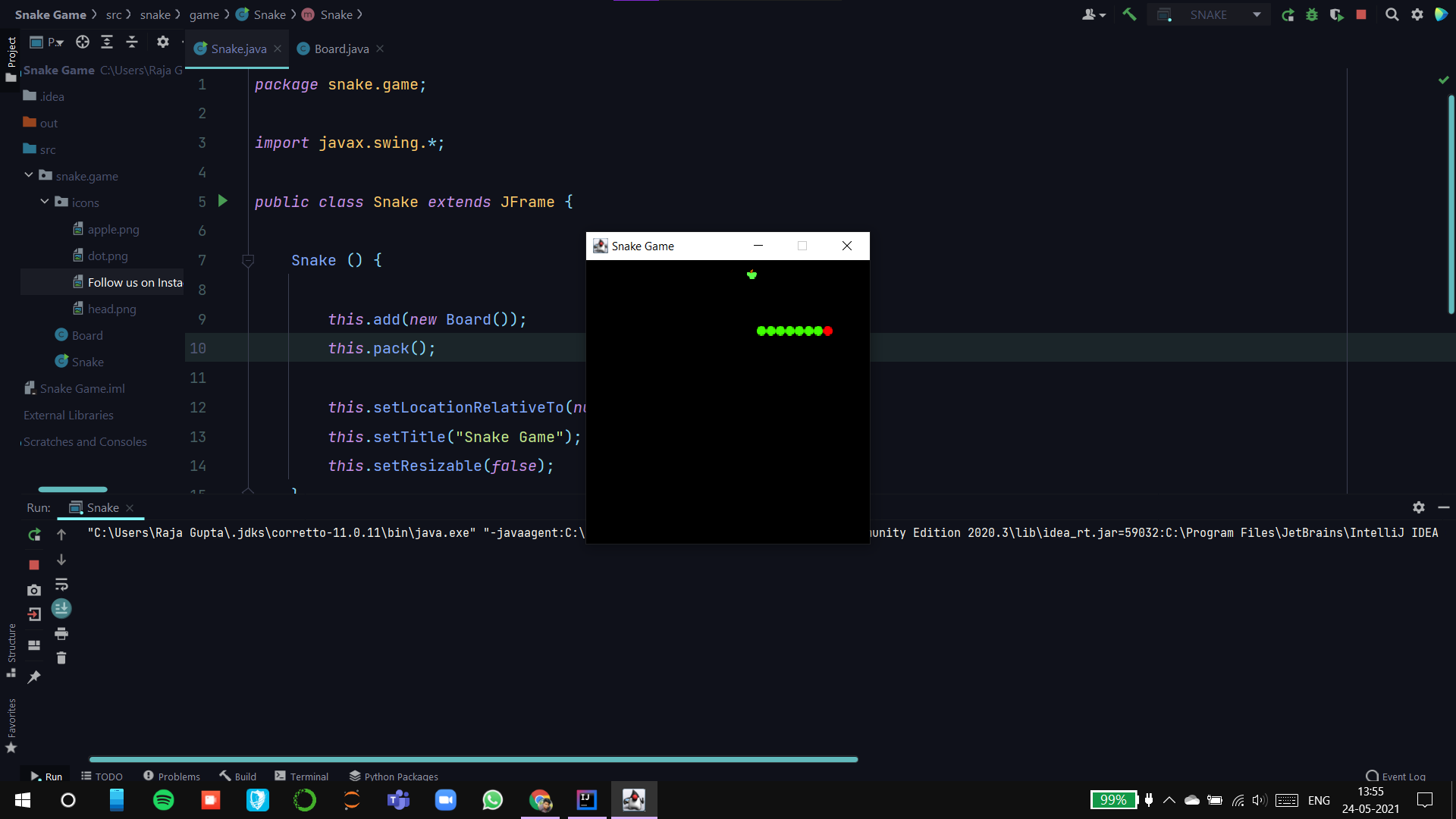Clear console output with the trash icon
1456x819 pixels.
coord(61,658)
